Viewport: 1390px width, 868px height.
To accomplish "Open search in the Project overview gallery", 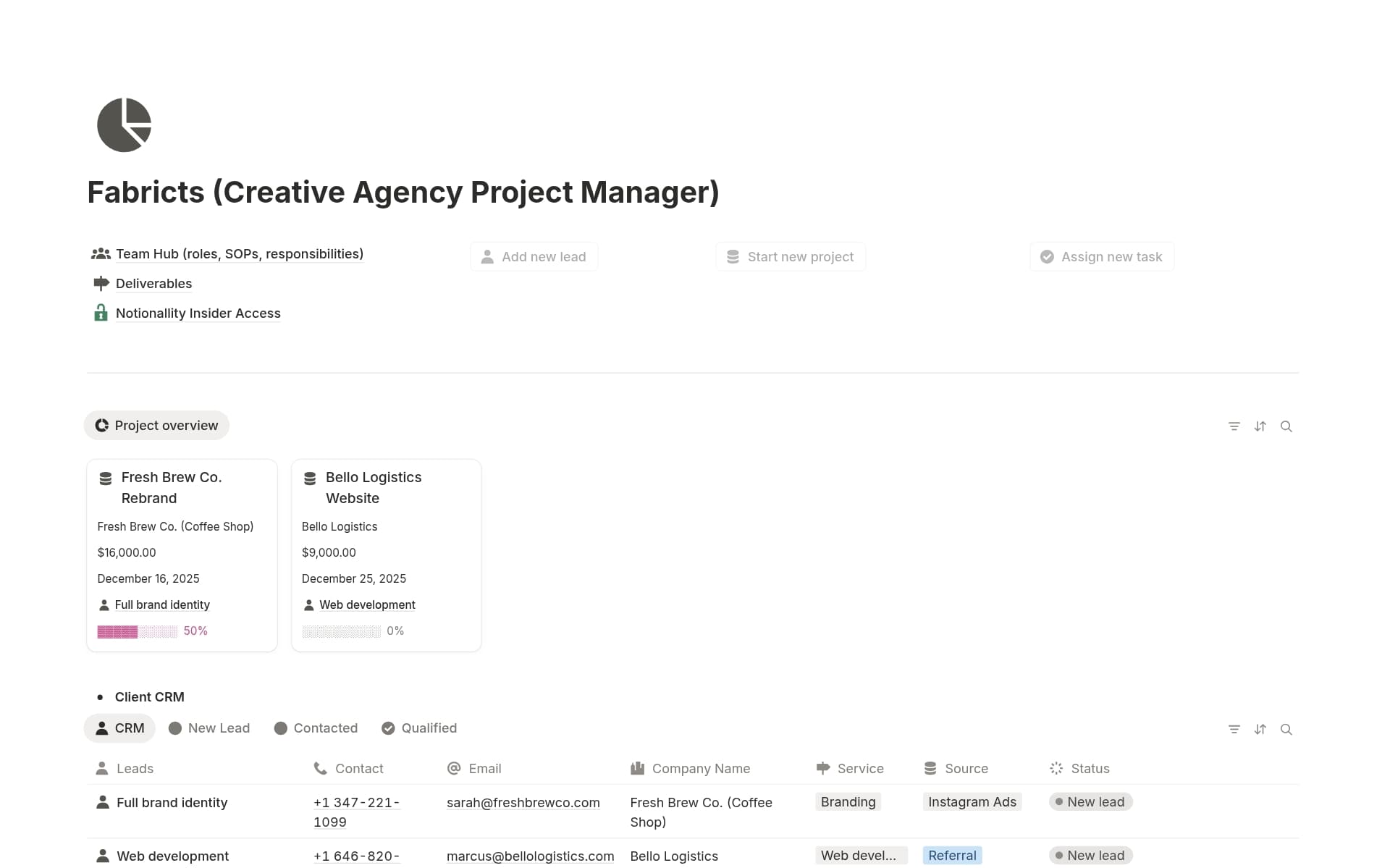I will click(1286, 426).
